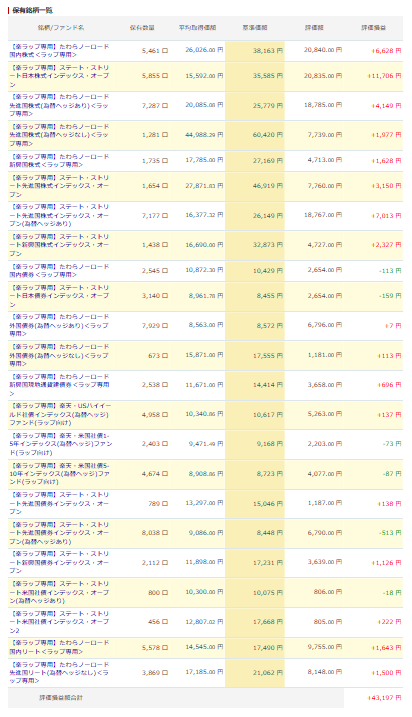Select average cost 44,988.29 円
This screenshot has height=717, width=412.
click(204, 134)
